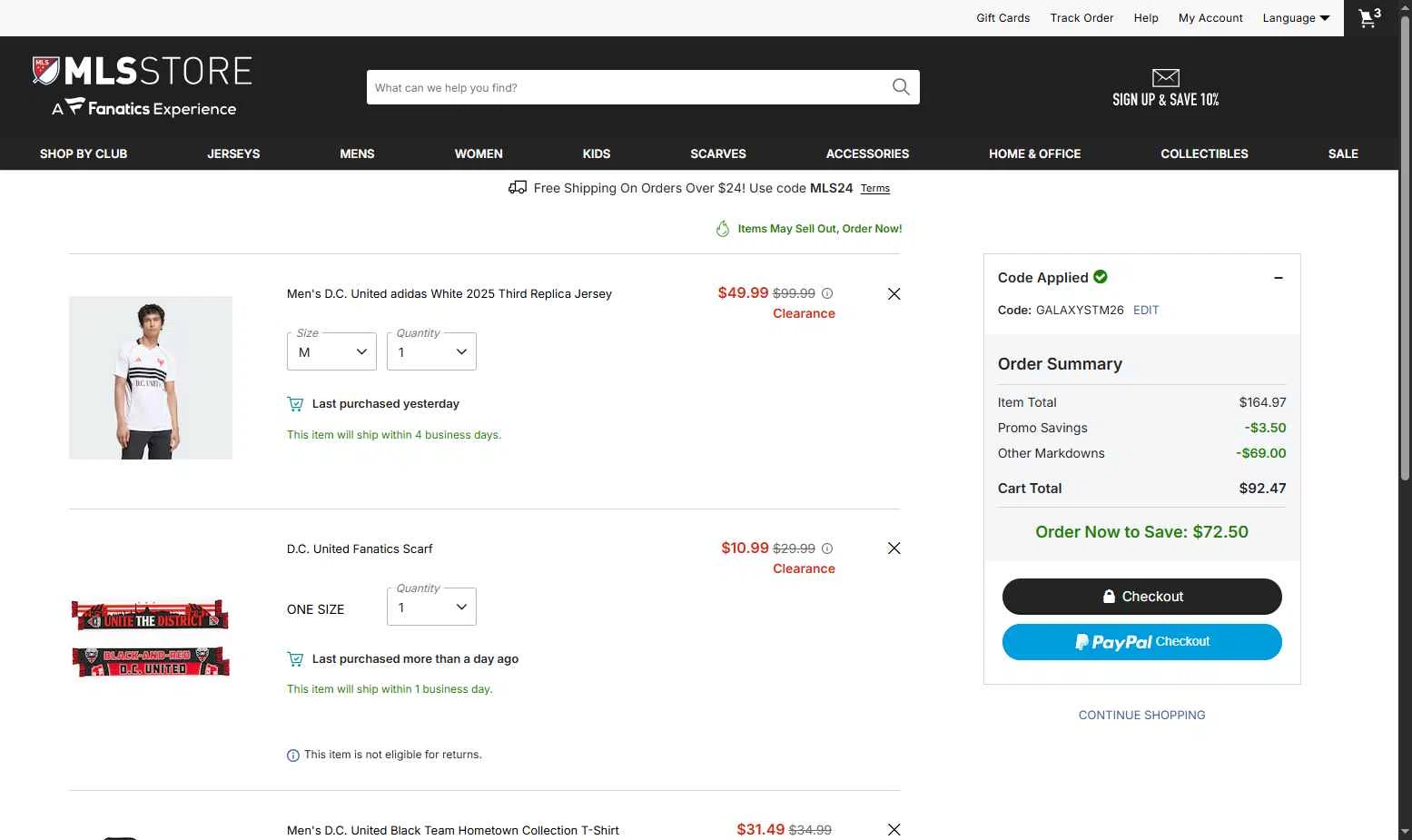Click the black Checkout button
This screenshot has height=840, width=1412.
(1141, 597)
